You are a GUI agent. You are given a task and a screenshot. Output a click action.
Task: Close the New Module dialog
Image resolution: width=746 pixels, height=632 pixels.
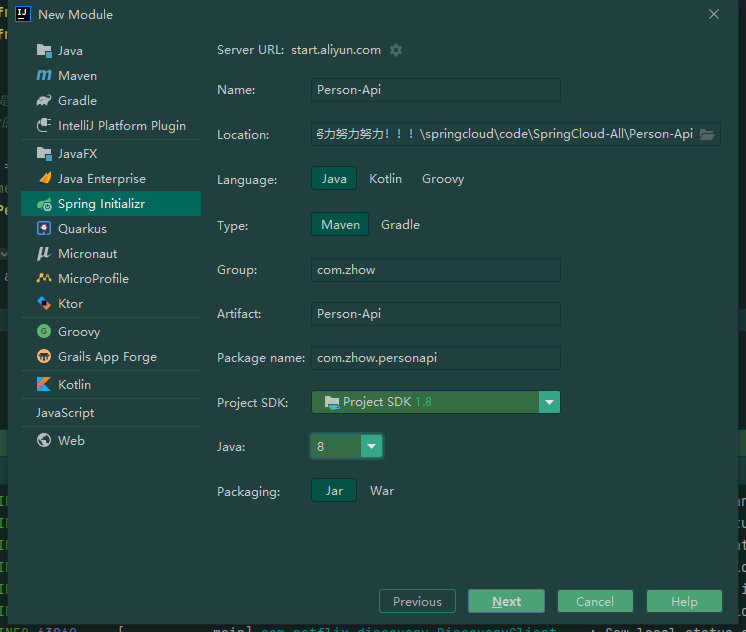coord(714,14)
